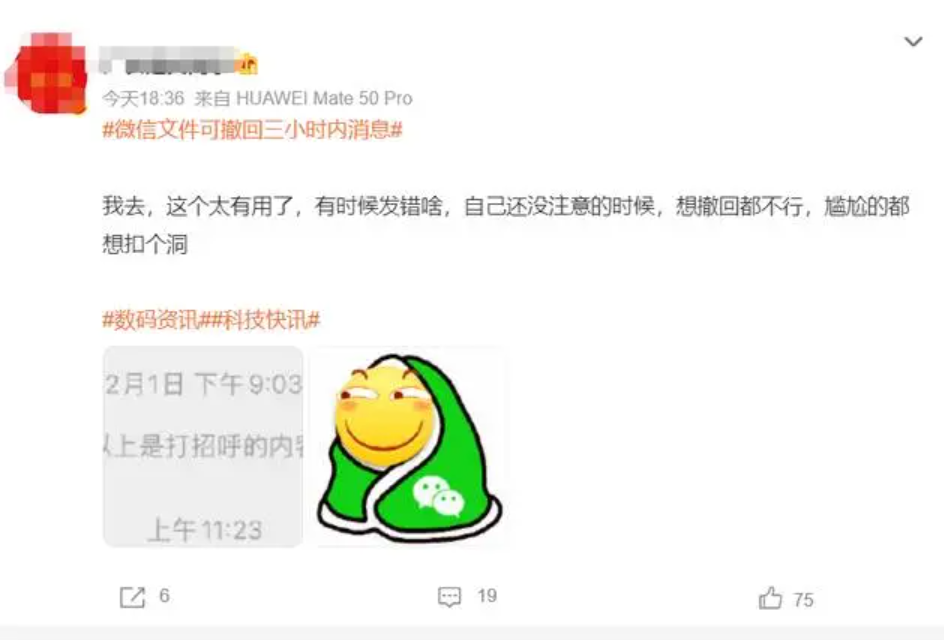Image resolution: width=944 pixels, height=640 pixels.
Task: Click the share/repost icon
Action: [132, 597]
